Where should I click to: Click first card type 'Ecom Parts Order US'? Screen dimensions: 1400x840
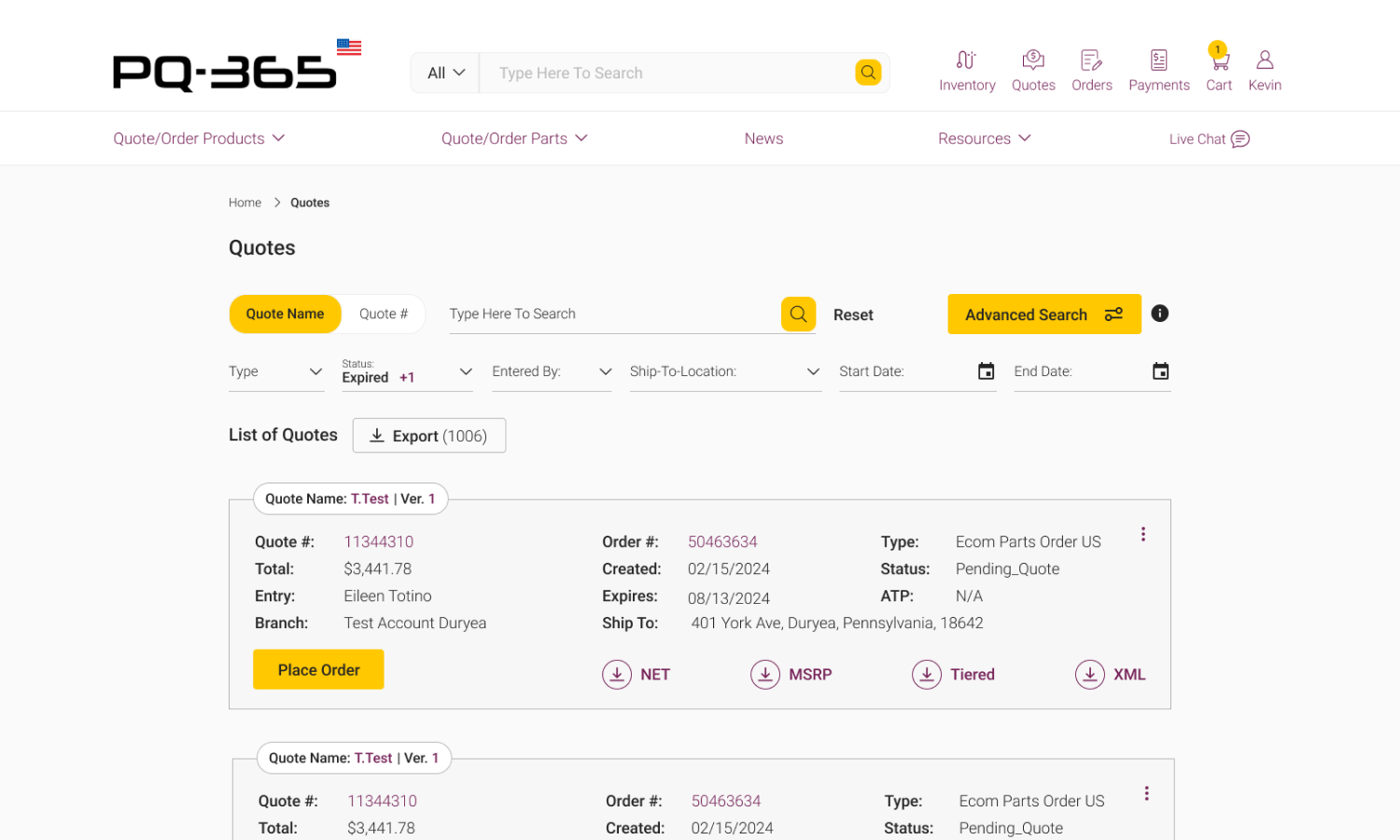point(1029,541)
